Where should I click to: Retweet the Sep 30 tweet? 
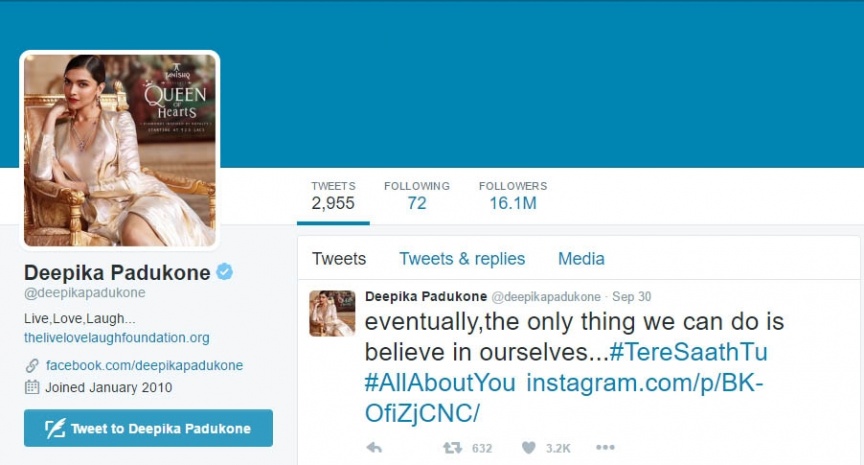point(452,448)
